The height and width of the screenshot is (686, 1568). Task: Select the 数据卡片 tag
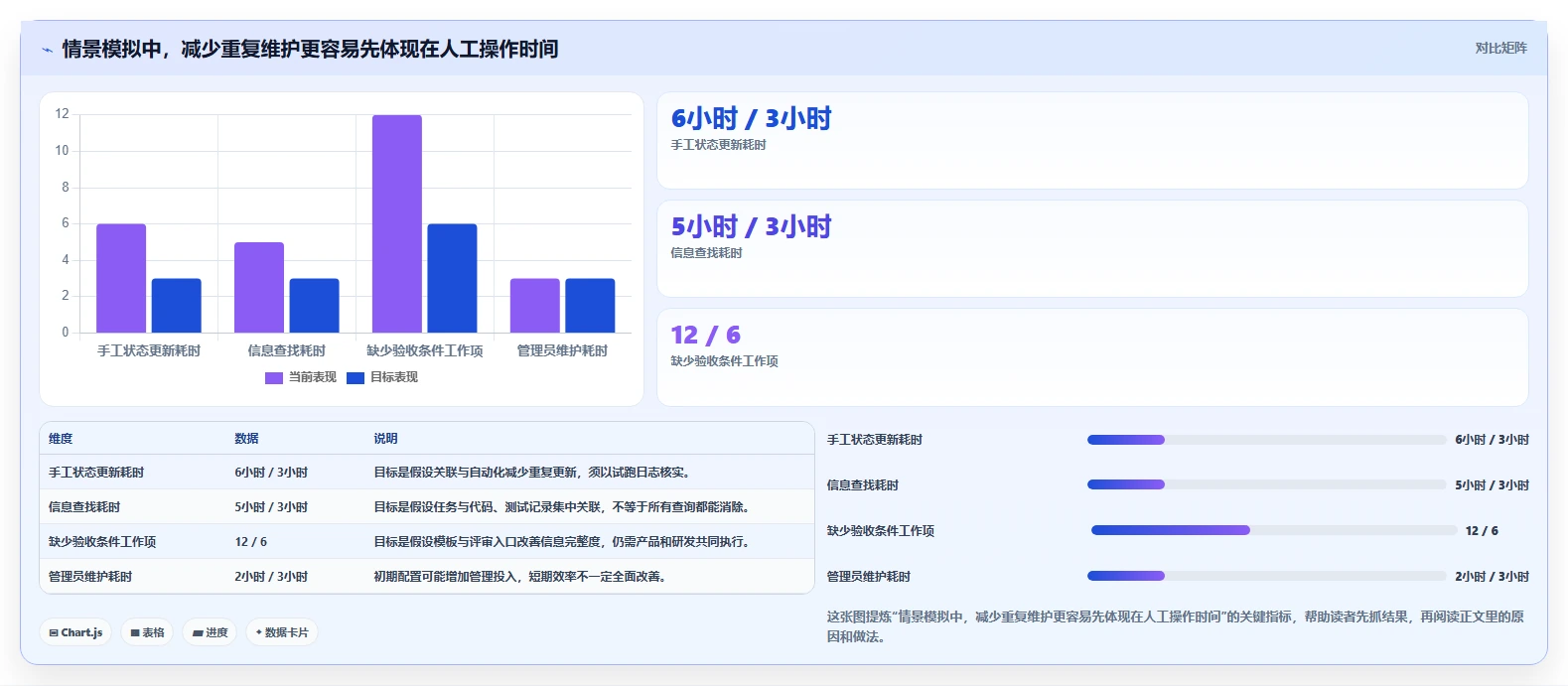click(x=282, y=632)
